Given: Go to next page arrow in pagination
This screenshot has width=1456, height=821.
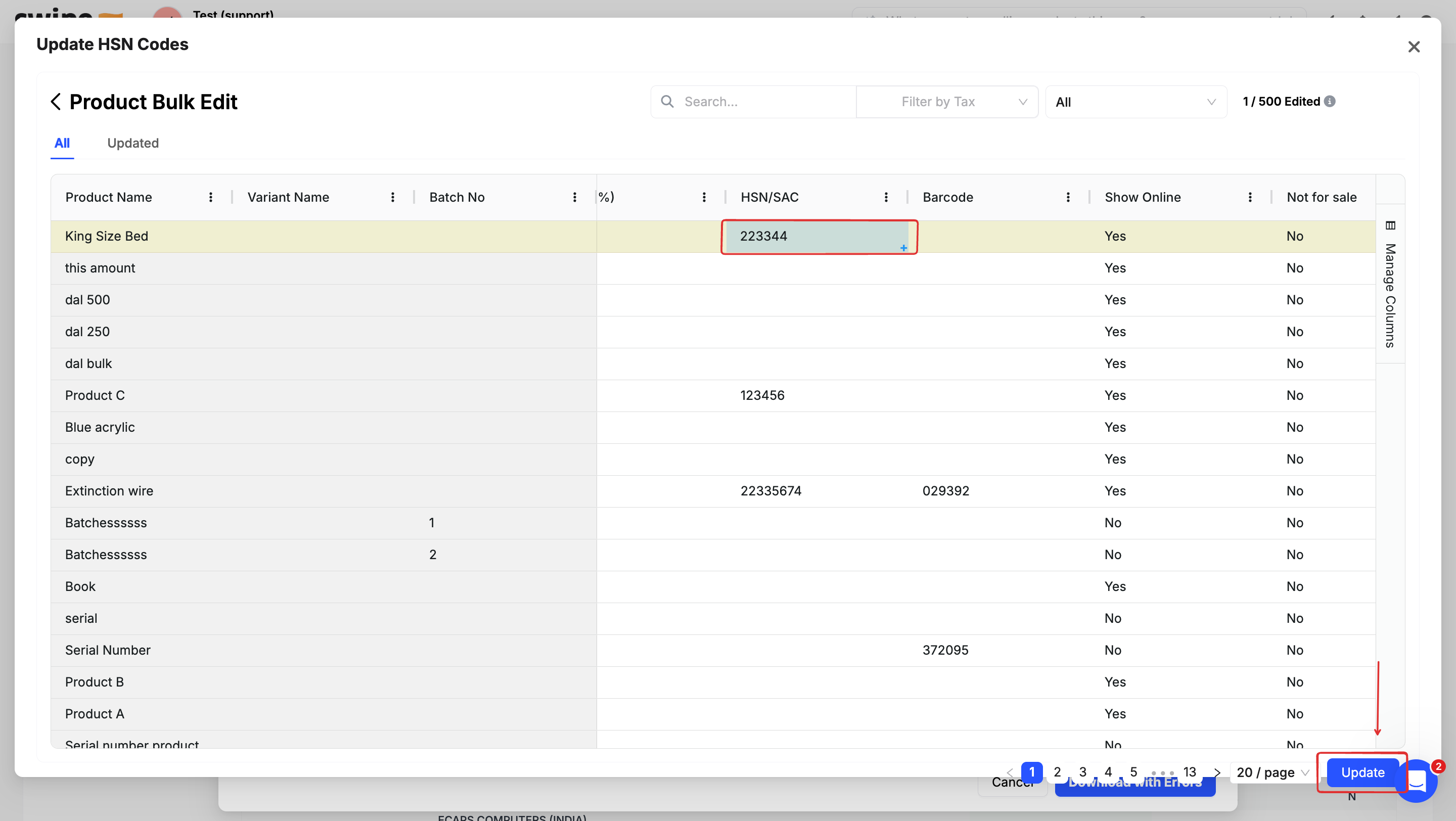Looking at the screenshot, I should tap(1217, 772).
